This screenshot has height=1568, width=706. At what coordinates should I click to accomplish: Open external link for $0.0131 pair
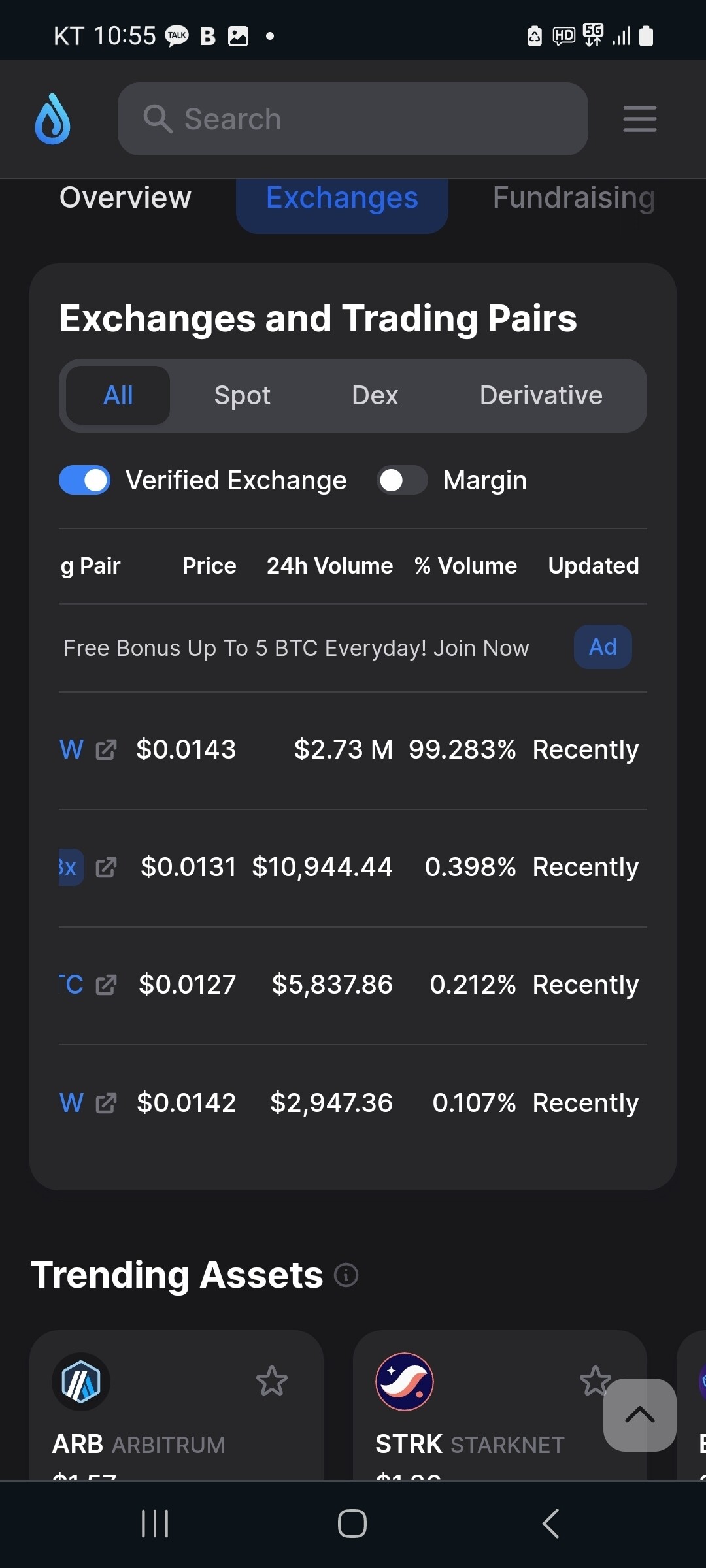click(106, 868)
